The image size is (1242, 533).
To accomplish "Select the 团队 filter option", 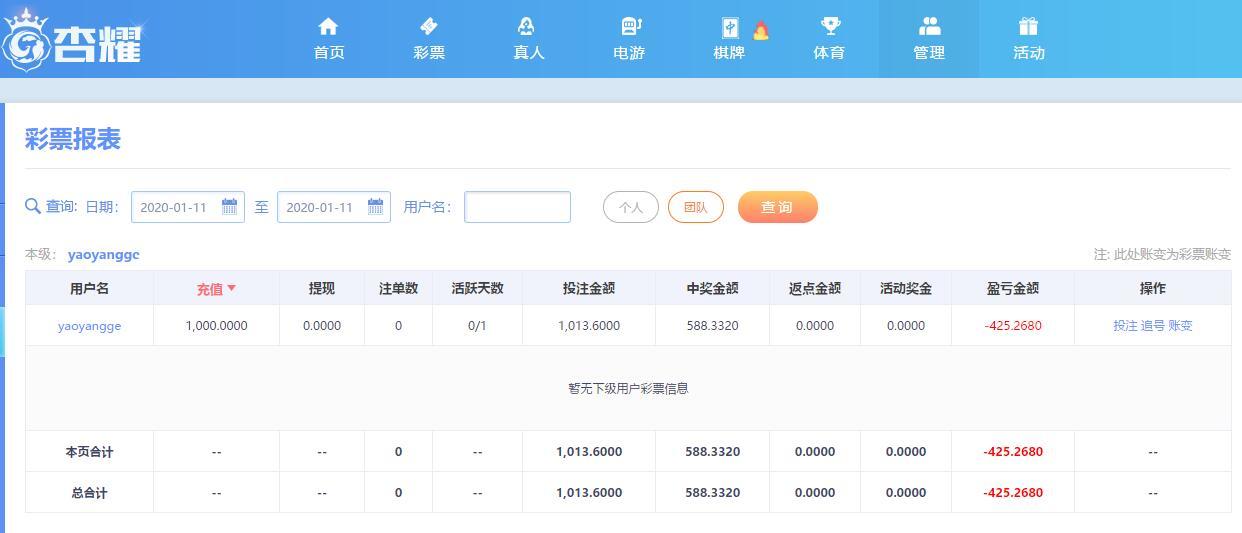I will point(696,207).
